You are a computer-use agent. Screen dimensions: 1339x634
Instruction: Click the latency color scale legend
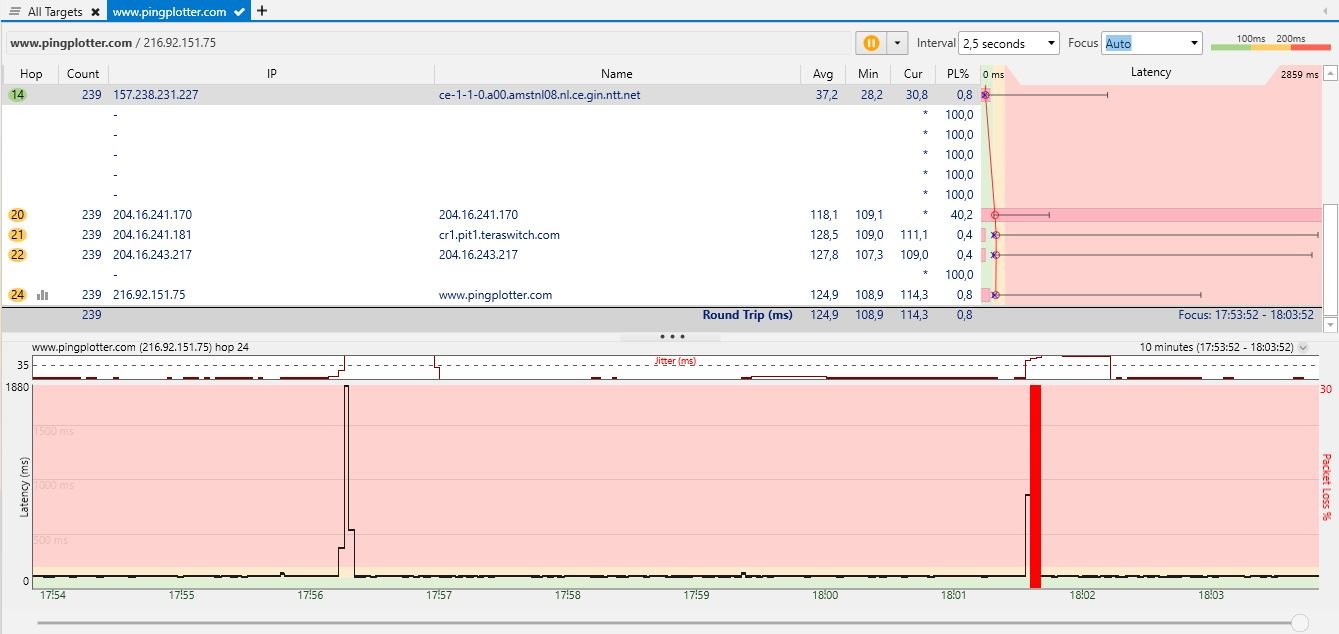click(1270, 42)
